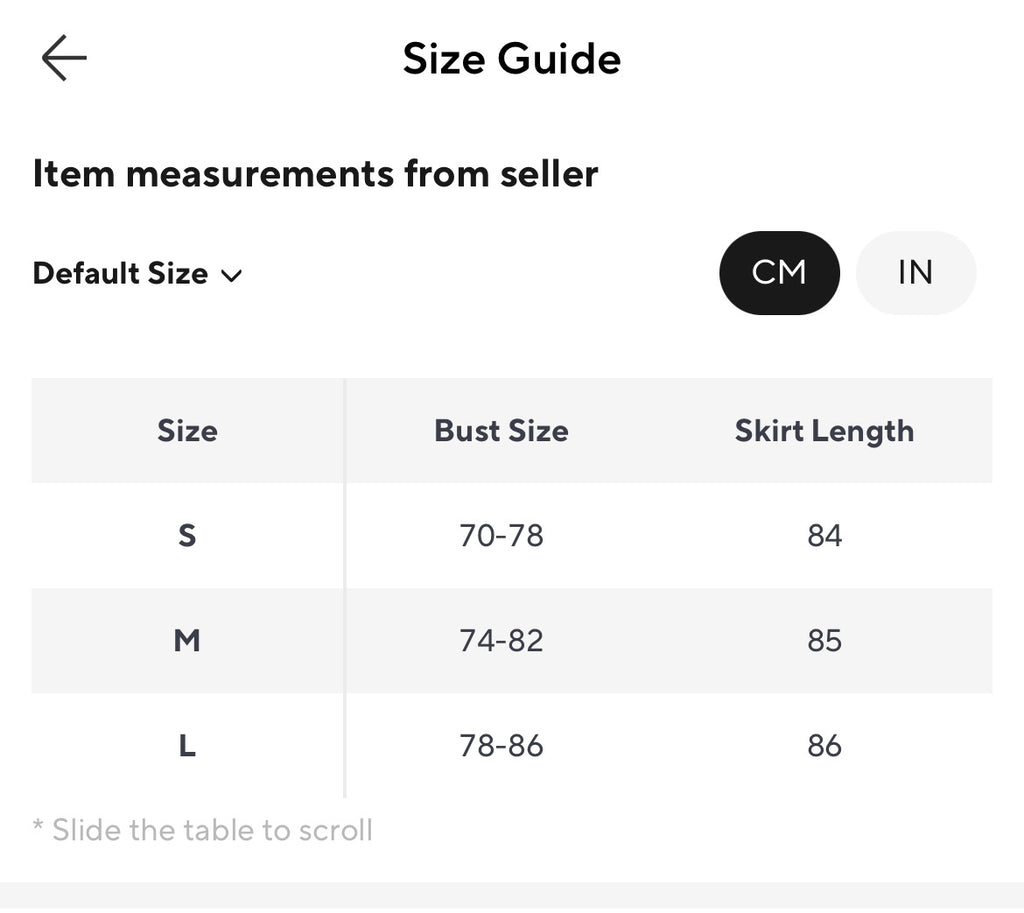Click skirt length value 86
1024x913 pixels.
[x=825, y=745]
